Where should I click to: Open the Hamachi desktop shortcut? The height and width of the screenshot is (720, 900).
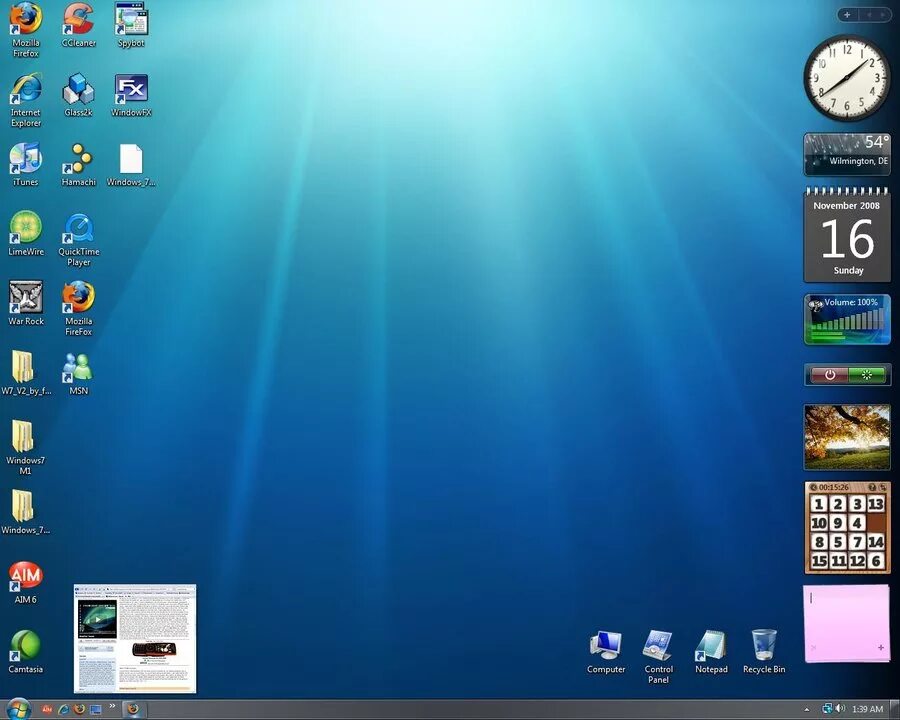pos(79,164)
